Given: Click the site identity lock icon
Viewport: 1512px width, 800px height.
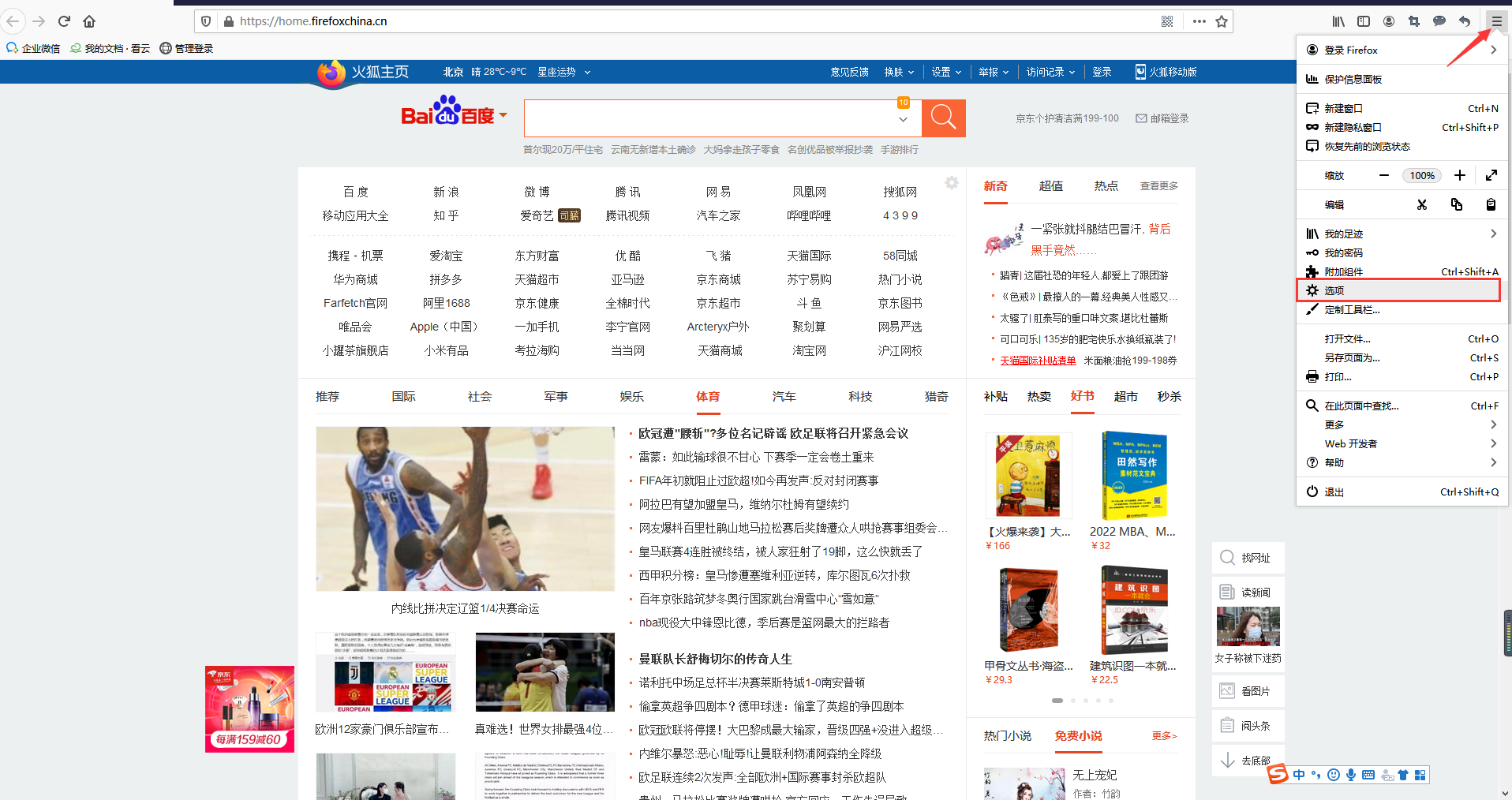Looking at the screenshot, I should click(229, 21).
